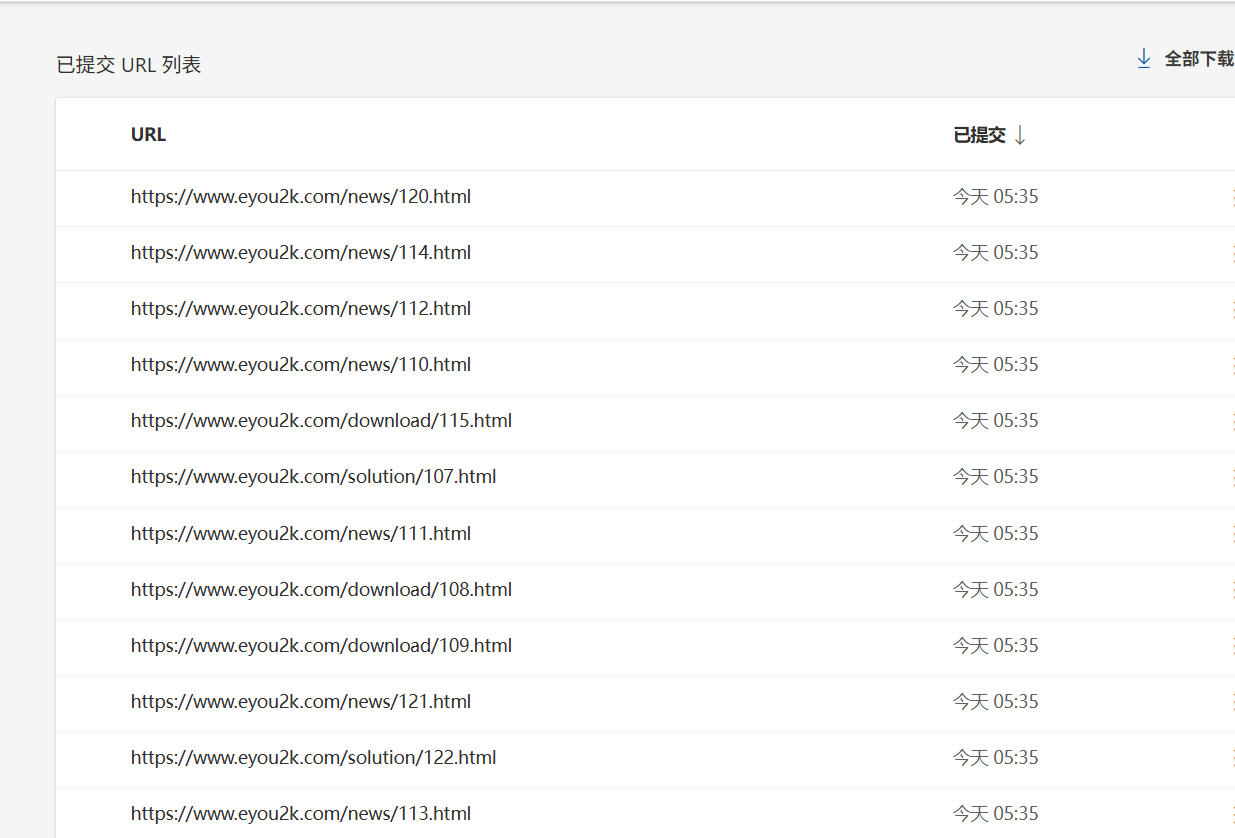Select the news/121.html URL row

click(x=645, y=703)
